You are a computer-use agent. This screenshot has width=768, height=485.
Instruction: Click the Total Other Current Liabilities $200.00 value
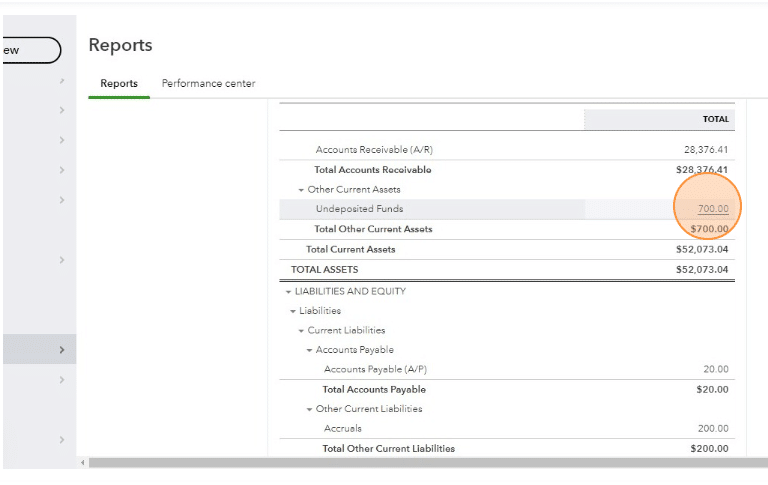pyautogui.click(x=709, y=448)
